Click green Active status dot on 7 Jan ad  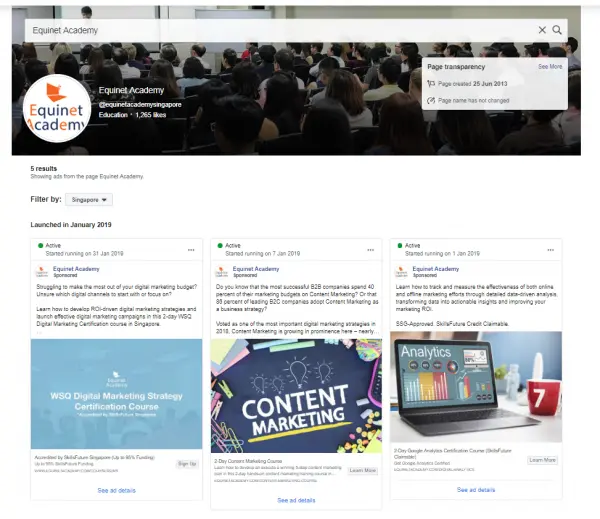click(220, 245)
